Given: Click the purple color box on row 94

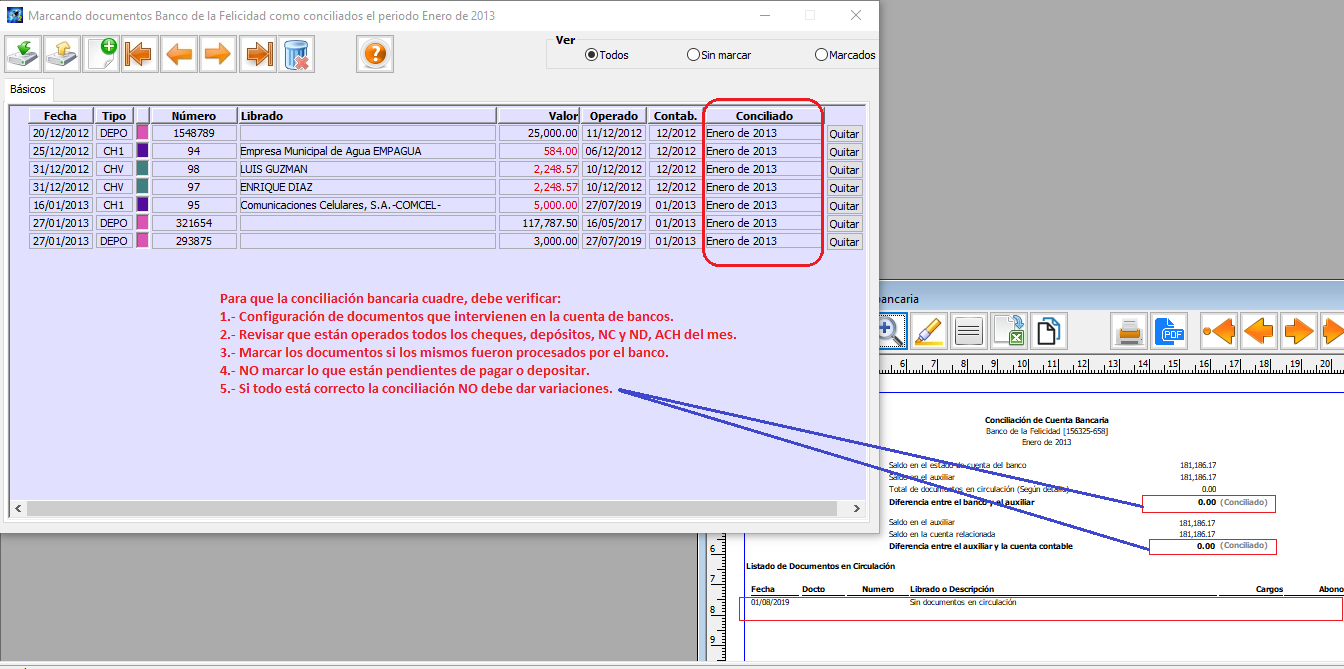Looking at the screenshot, I should (142, 151).
